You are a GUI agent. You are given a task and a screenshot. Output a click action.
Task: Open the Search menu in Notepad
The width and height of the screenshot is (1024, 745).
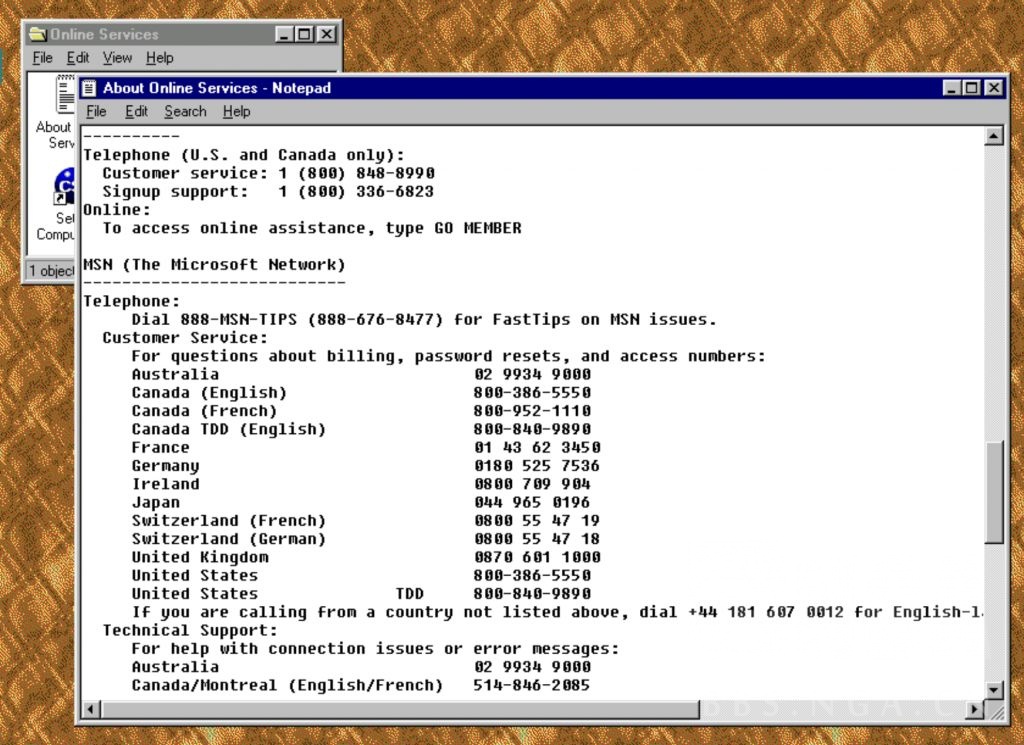pos(185,111)
